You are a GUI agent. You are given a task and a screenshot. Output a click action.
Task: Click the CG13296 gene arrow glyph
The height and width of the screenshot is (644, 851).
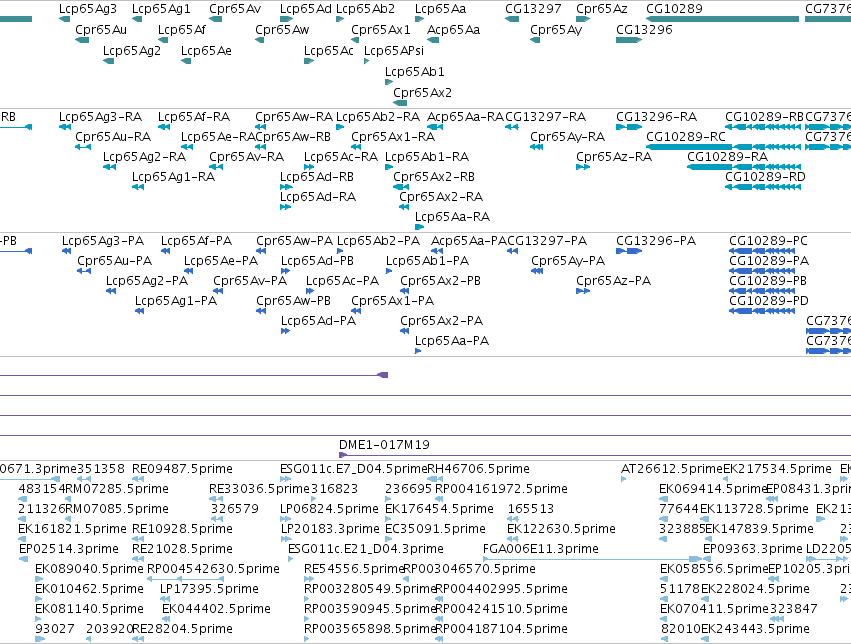point(629,40)
